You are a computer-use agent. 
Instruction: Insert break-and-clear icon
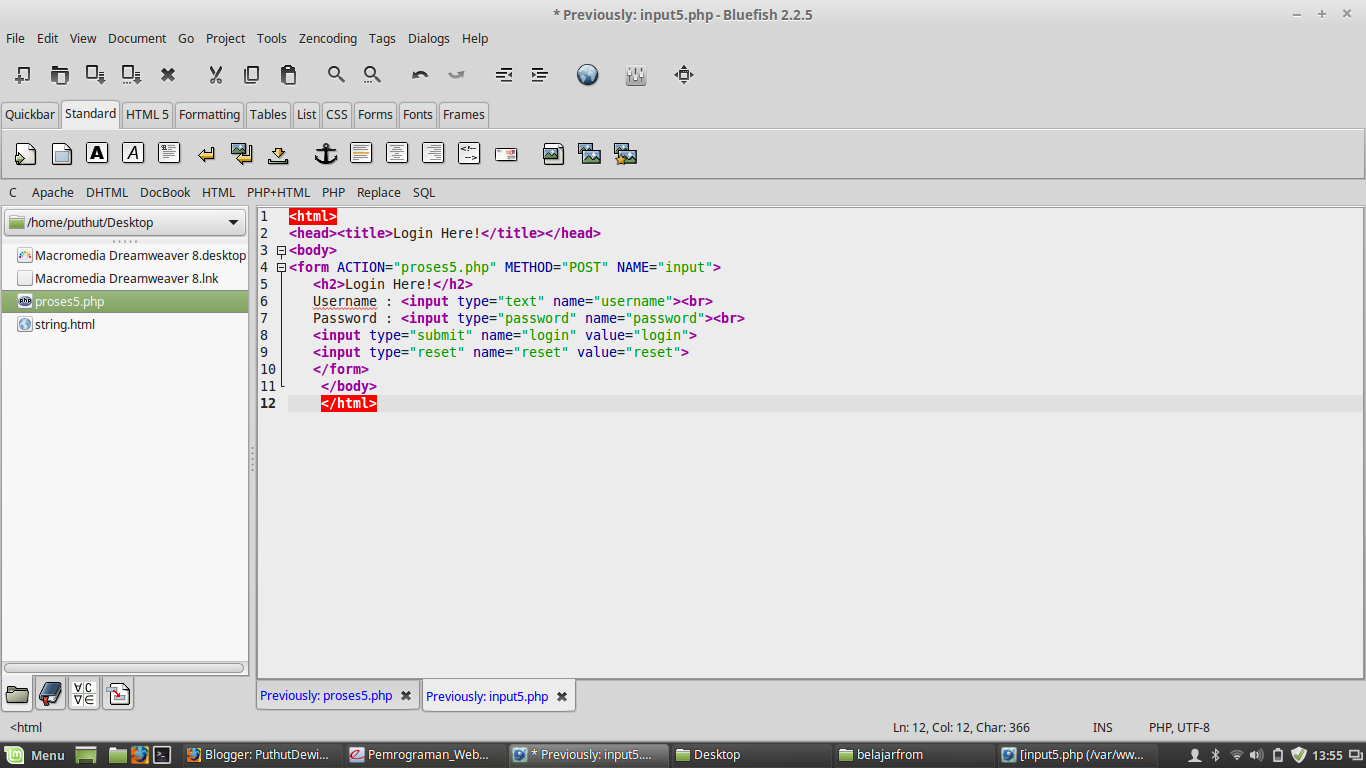click(x=242, y=154)
